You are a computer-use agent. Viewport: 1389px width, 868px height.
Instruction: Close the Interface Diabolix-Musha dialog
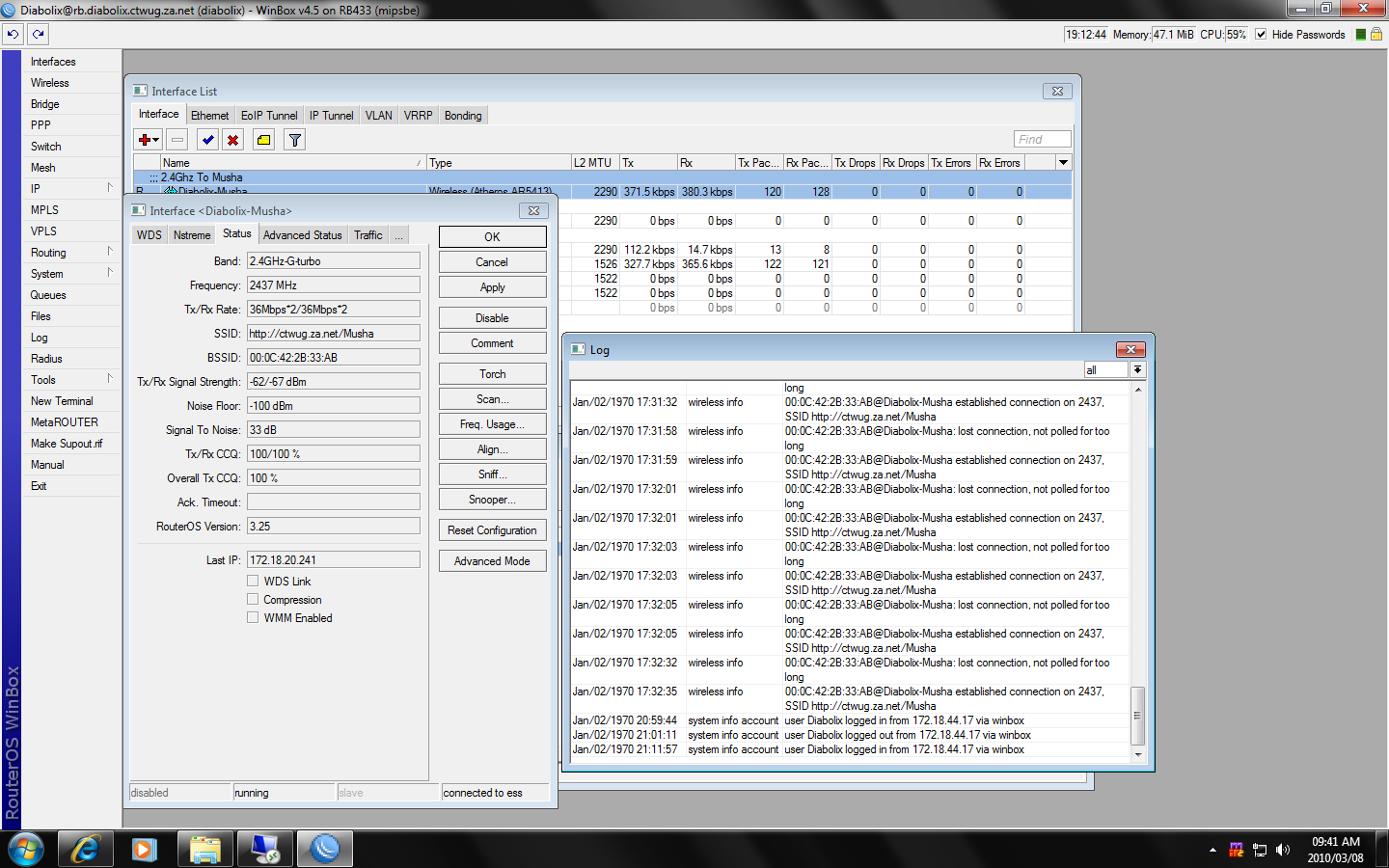pyautogui.click(x=534, y=210)
